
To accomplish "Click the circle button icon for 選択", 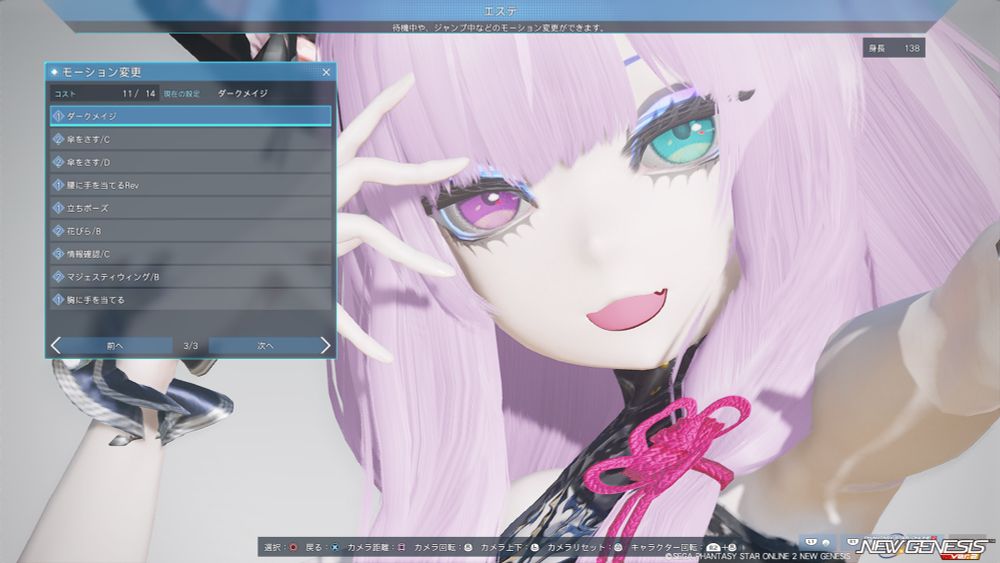I will [293, 547].
